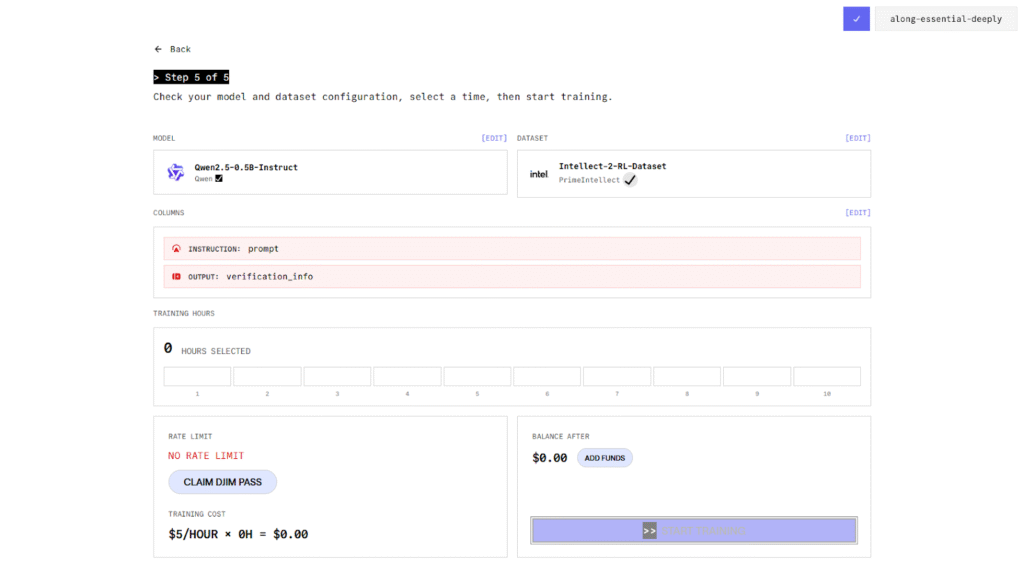
Task: Edit the selected dataset
Action: coord(857,138)
